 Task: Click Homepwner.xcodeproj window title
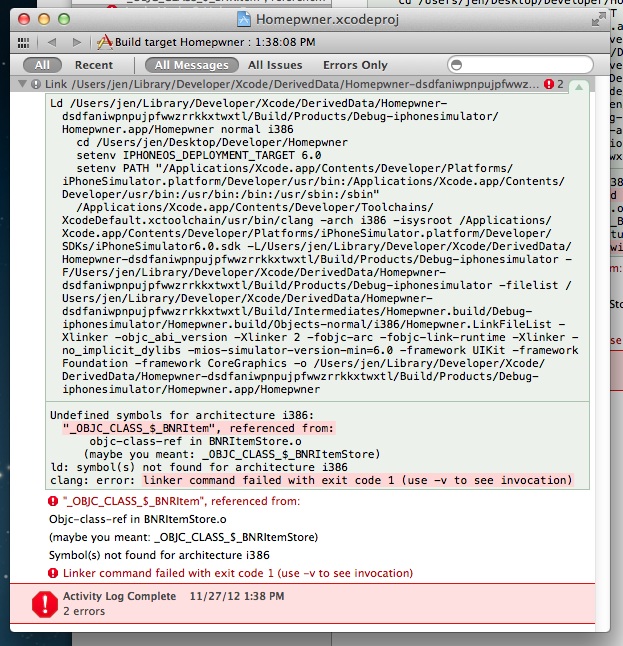pyautogui.click(x=327, y=19)
